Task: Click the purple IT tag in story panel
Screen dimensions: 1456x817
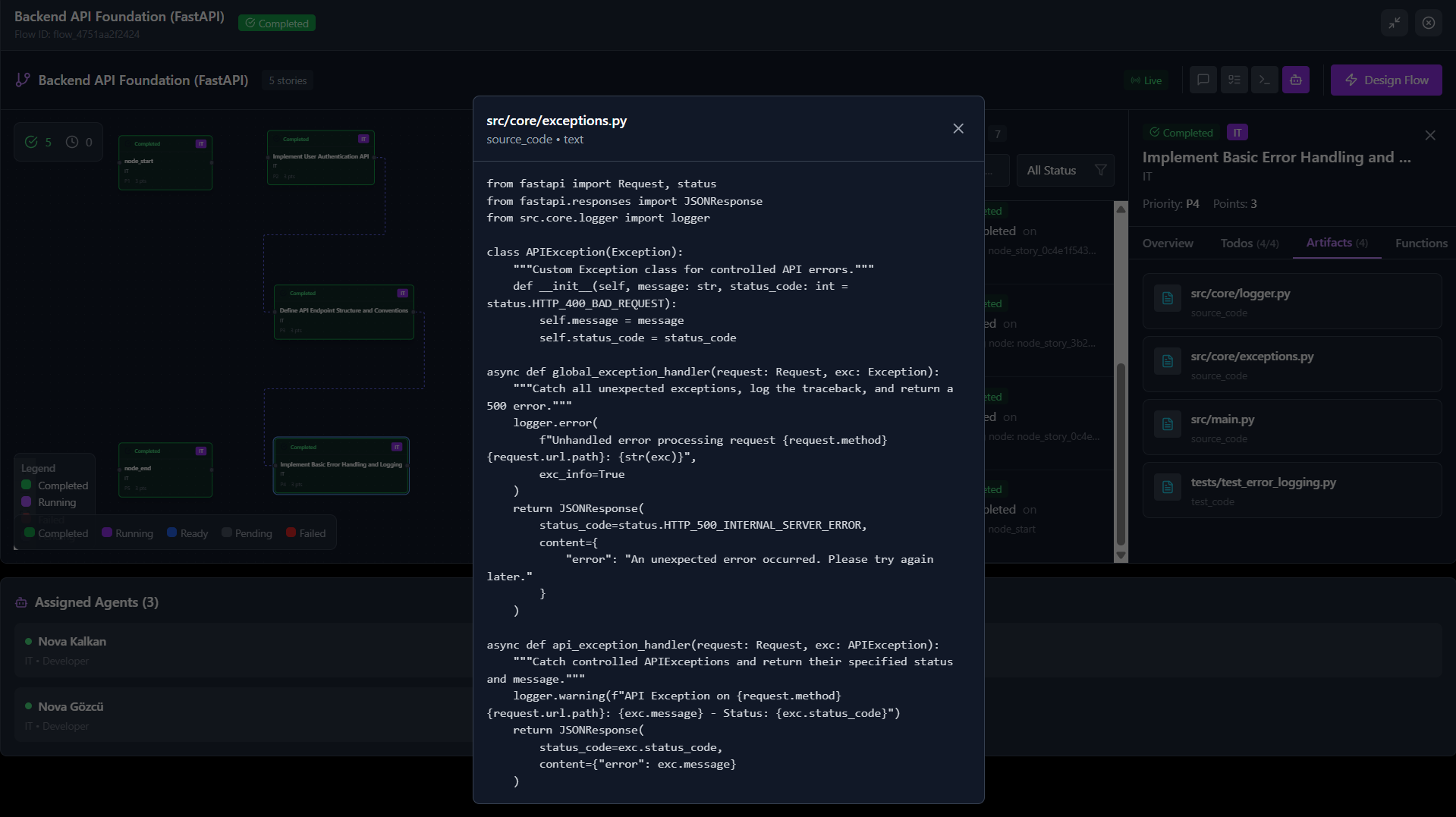Action: point(1237,133)
